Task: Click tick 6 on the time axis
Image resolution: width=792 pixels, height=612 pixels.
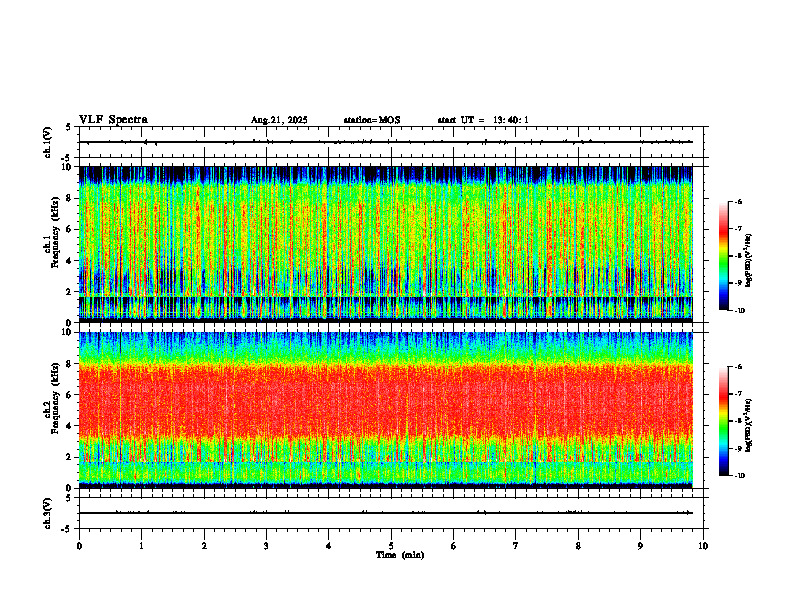Action: coord(454,546)
